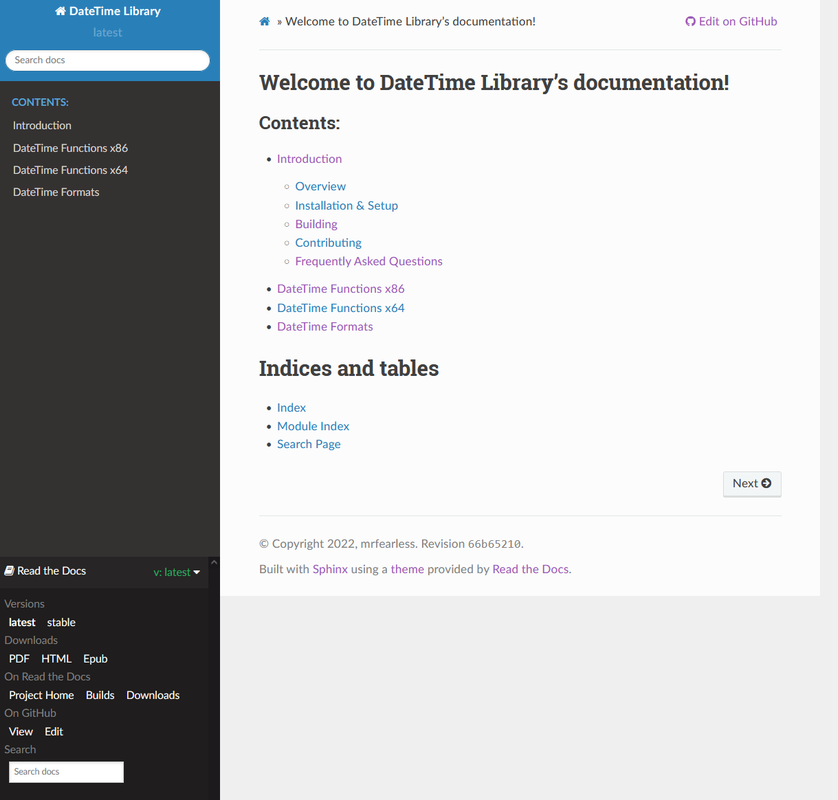
Task: Open the Introduction link in the main contents
Action: tap(309, 159)
